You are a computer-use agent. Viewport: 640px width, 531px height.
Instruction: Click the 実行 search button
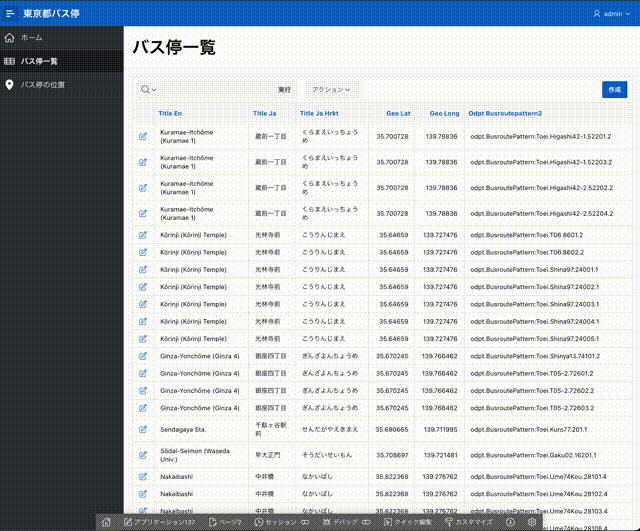point(284,90)
